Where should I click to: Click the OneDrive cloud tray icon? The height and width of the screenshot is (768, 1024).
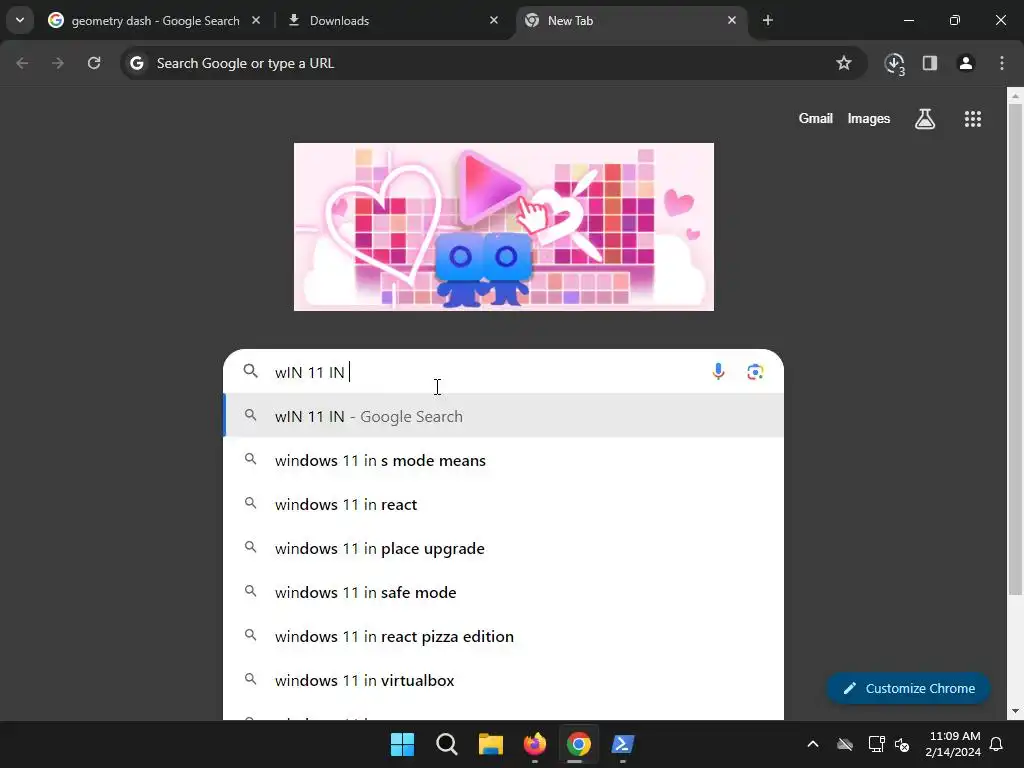pyautogui.click(x=844, y=744)
